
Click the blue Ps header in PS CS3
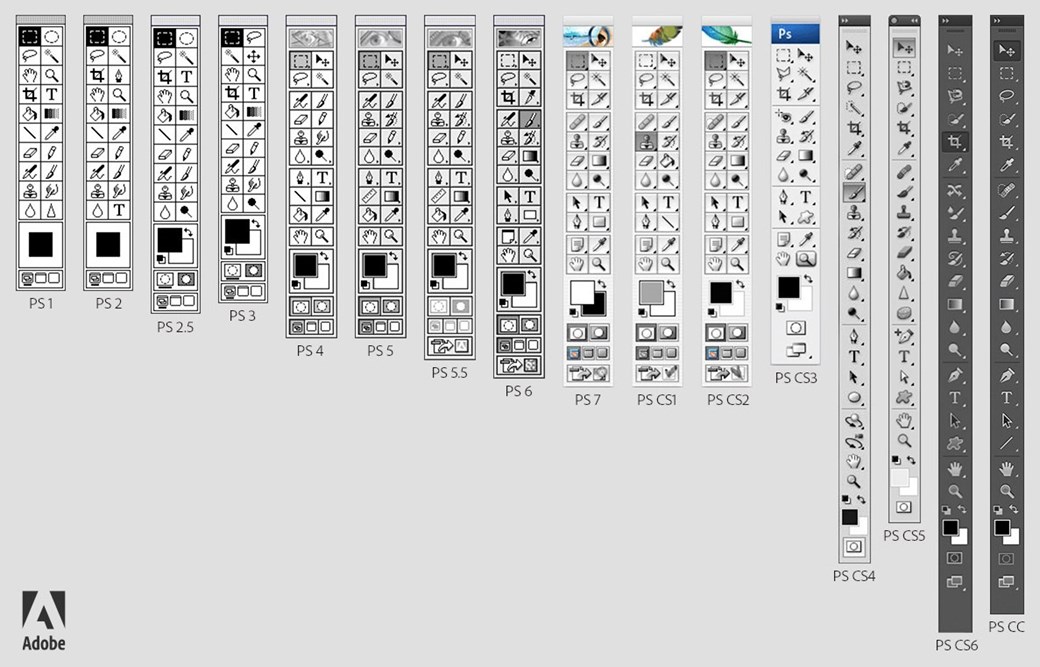pyautogui.click(x=795, y=34)
